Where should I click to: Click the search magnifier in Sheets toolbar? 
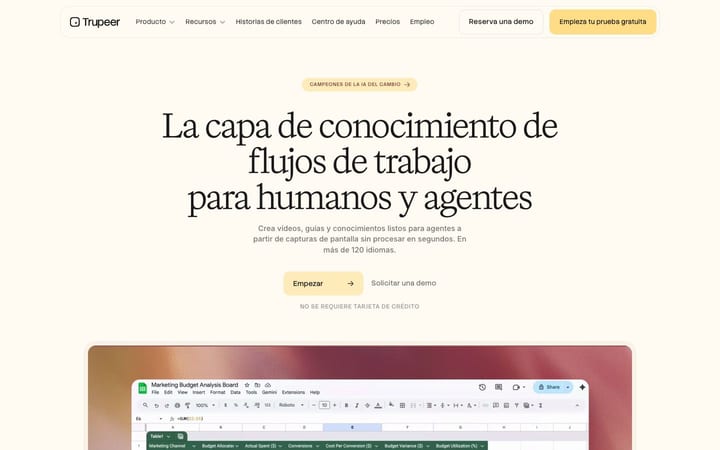(x=145, y=405)
